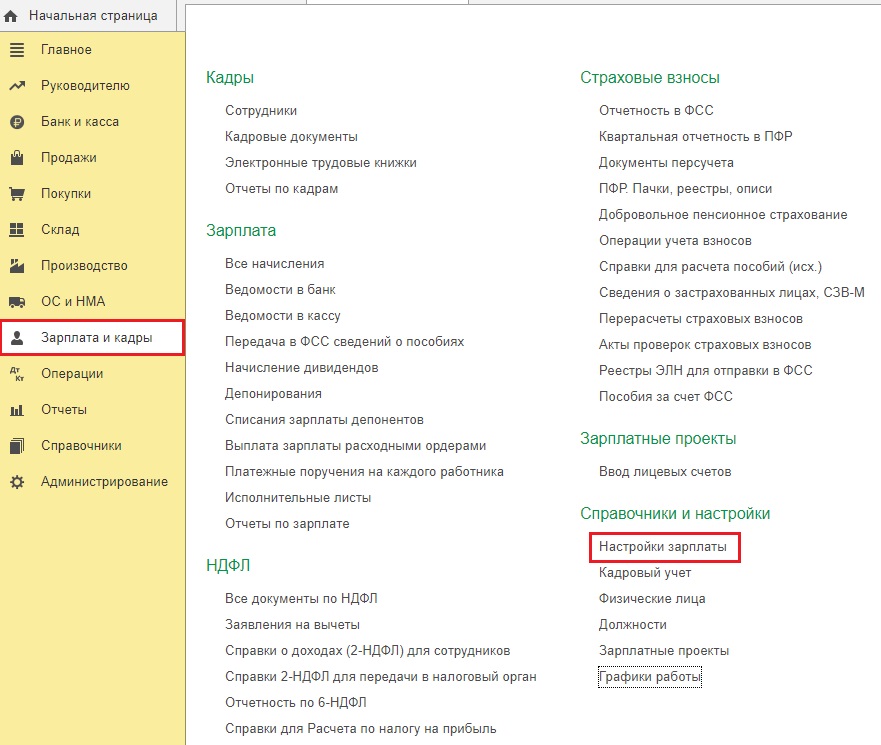Open Исполнительные листы
Viewport: 881px width, 745px height.
[298, 498]
